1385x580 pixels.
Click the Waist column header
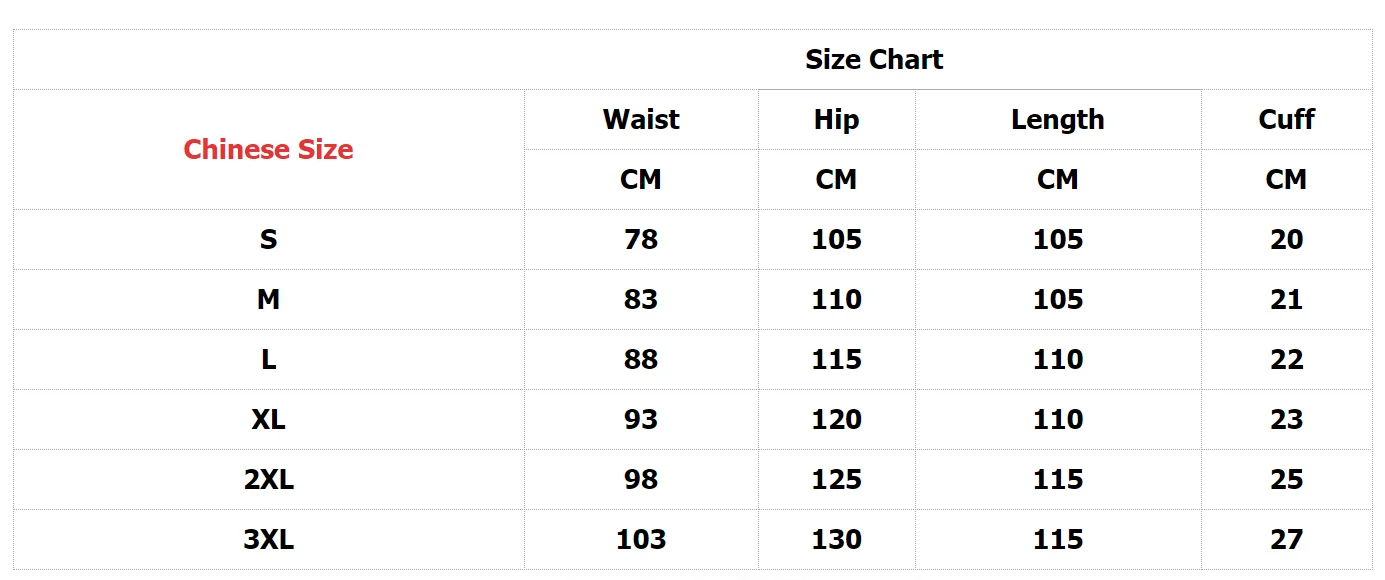[x=641, y=120]
